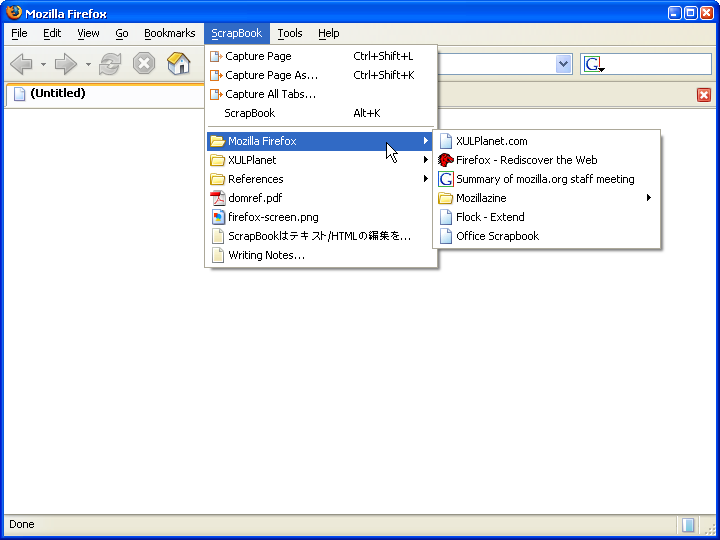Choose Capture Page As... menu entry

pyautogui.click(x=321, y=75)
